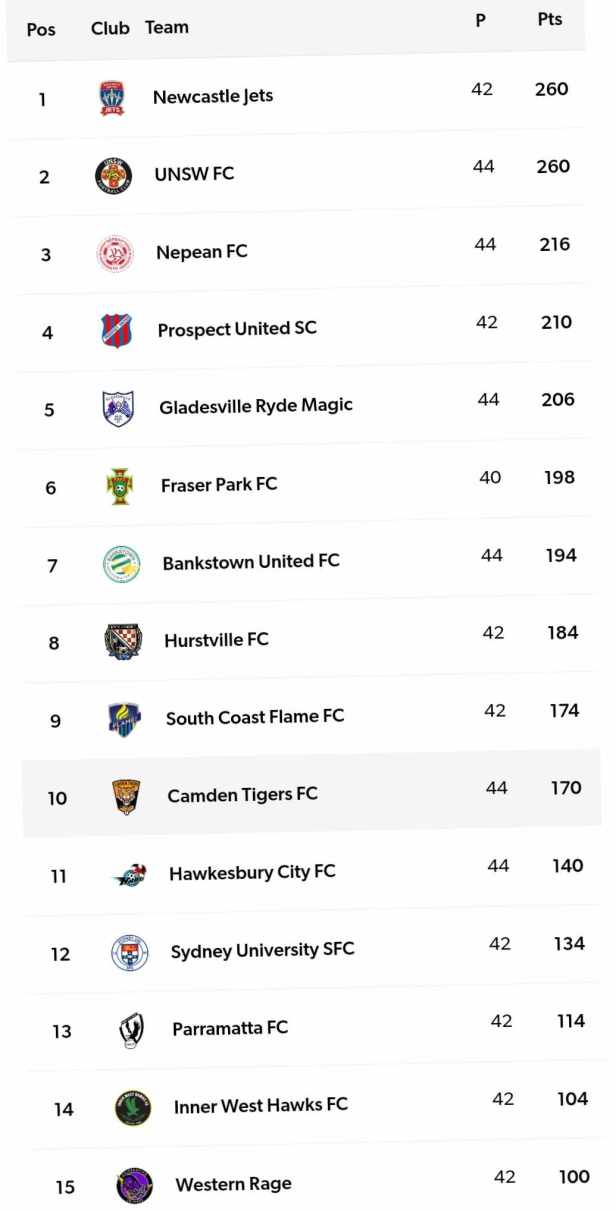Sort table by the Pts column header
616x1212 pixels.
click(x=550, y=19)
